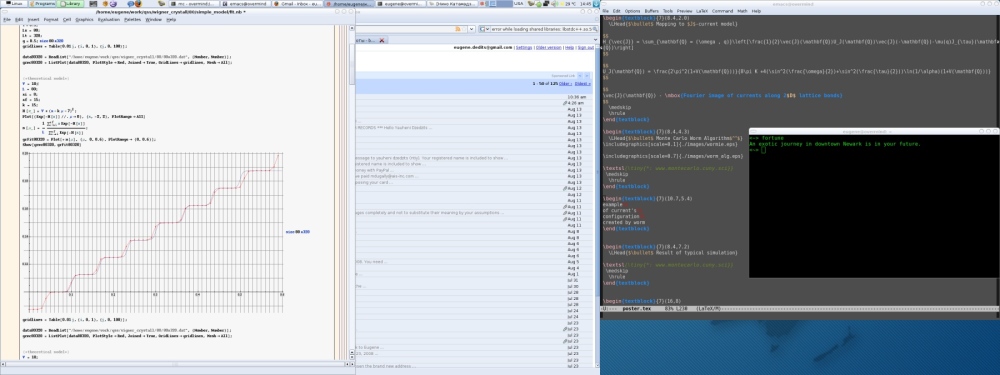Open the Cell menu in Mathematica notebook
The width and height of the screenshot is (1000, 375).
[67, 20]
